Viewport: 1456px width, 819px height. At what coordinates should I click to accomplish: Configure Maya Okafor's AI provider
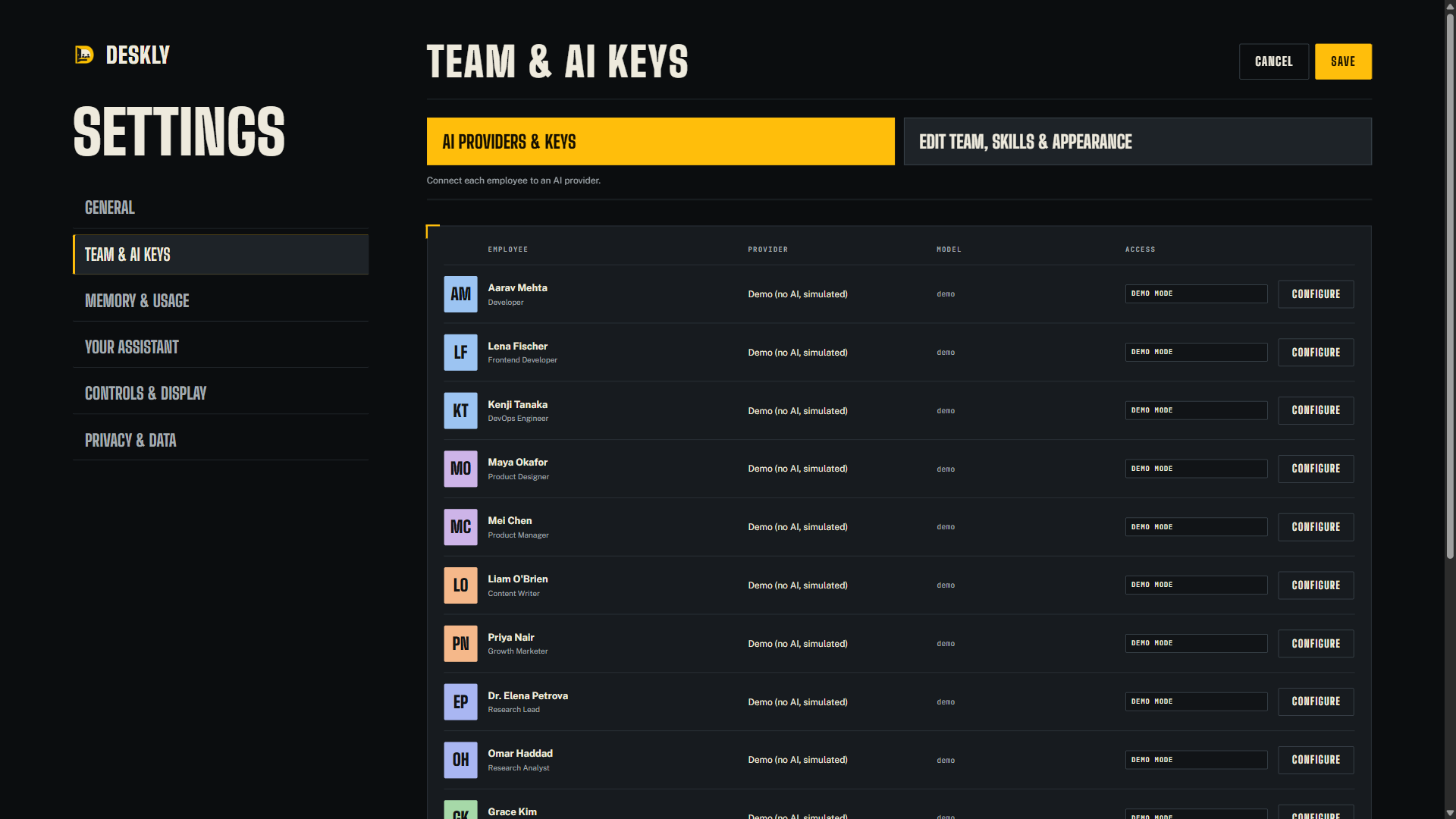click(1316, 469)
